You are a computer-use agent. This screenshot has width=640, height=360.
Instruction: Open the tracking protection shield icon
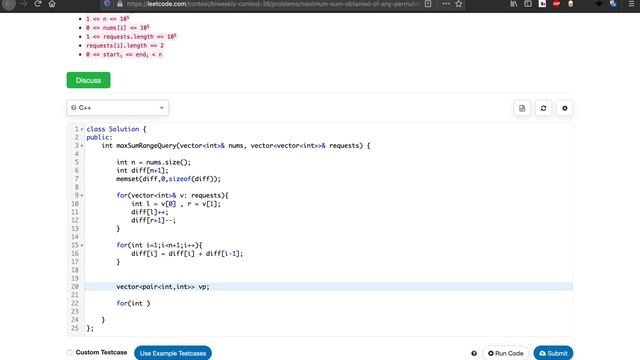[107, 4]
